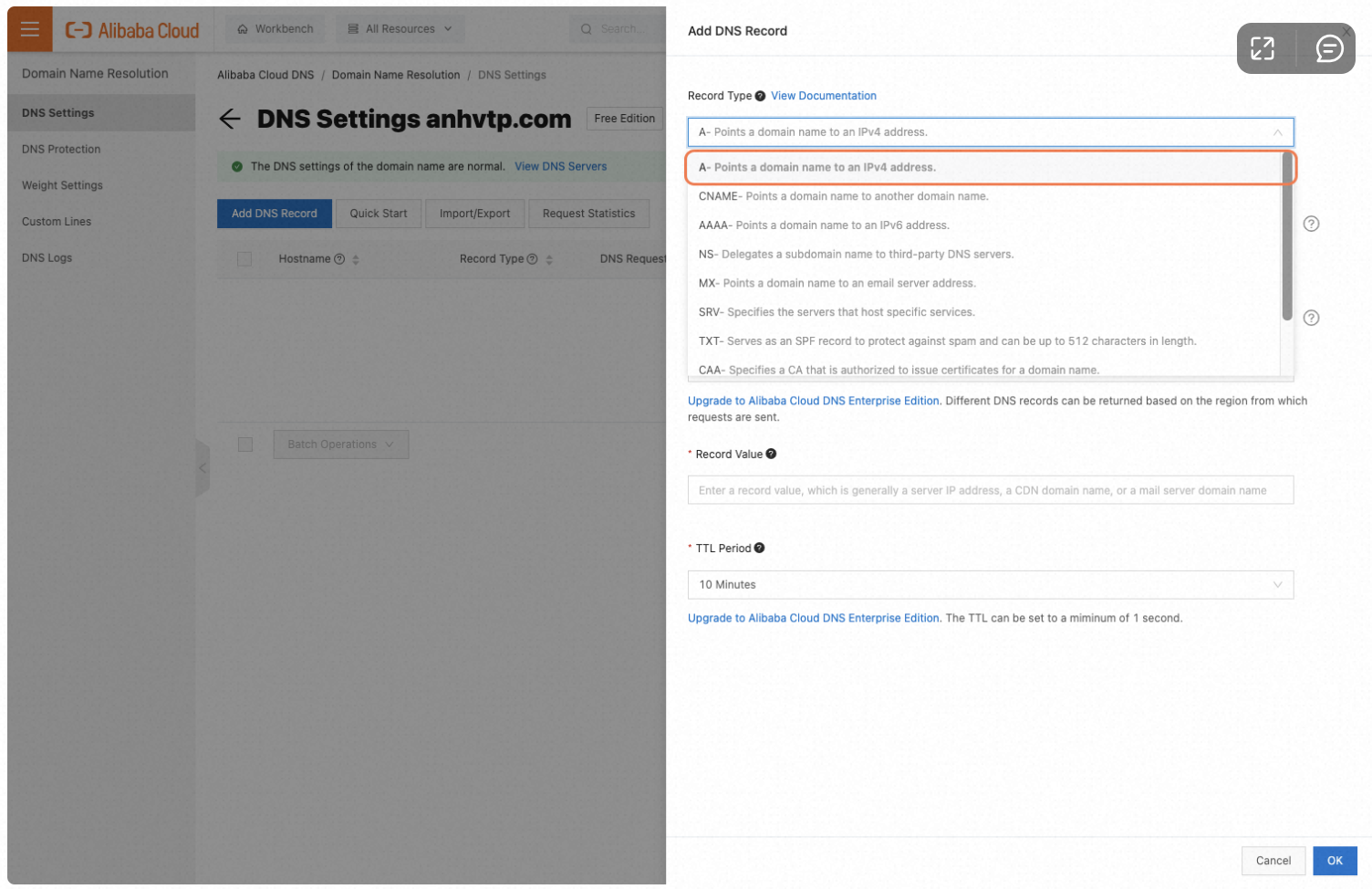Screen dimensions: 1372x889
Task: Open DNS Settings in the sidebar
Action: 101,113
